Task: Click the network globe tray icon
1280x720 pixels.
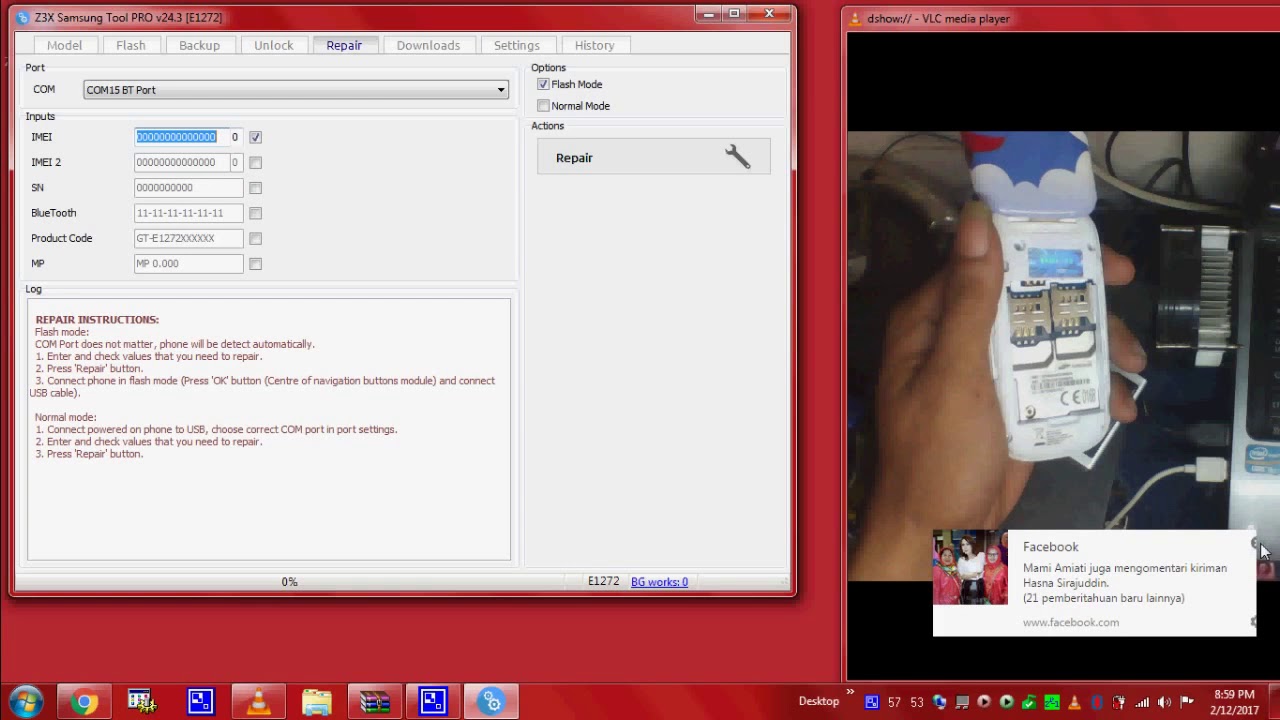Action: point(940,702)
